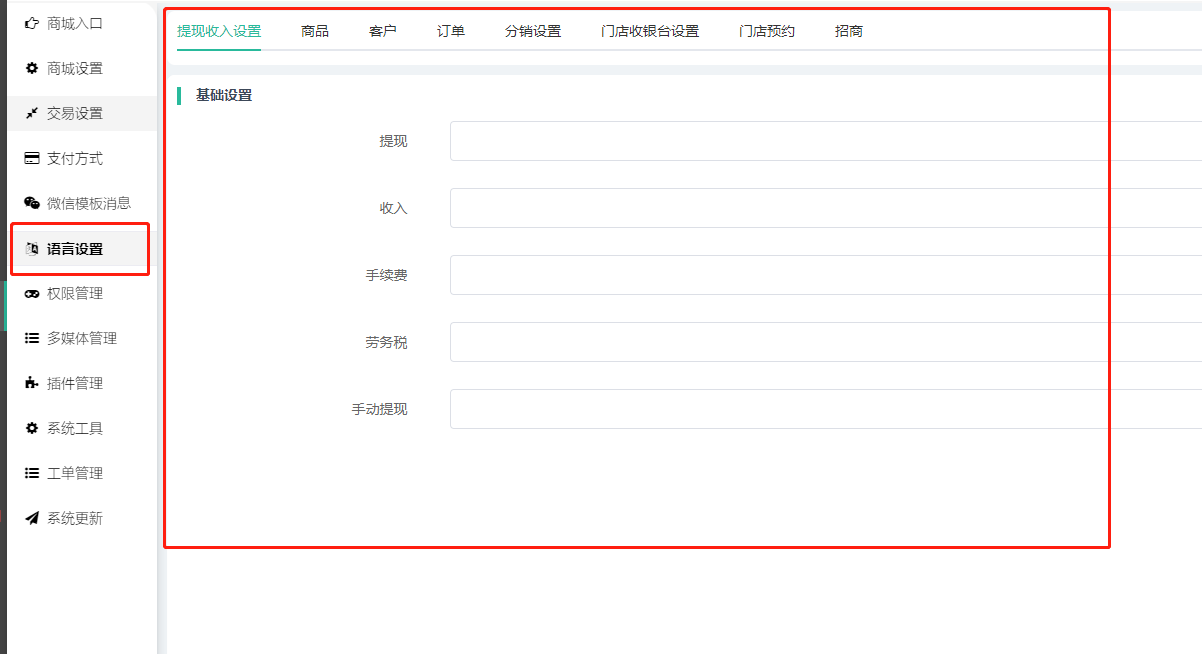Viewport: 1202px width, 654px height.
Task: Go to 多媒体管理 section
Action: (x=82, y=338)
